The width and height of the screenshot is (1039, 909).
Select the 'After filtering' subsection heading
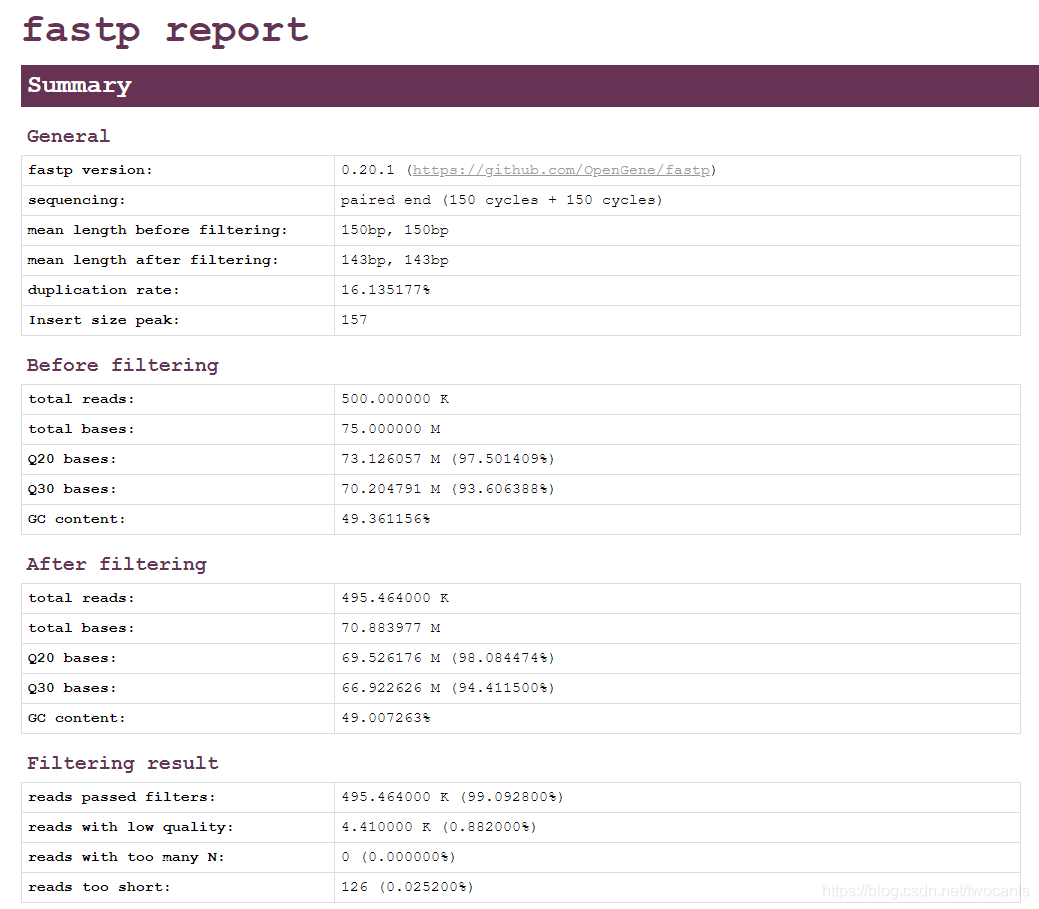click(117, 564)
